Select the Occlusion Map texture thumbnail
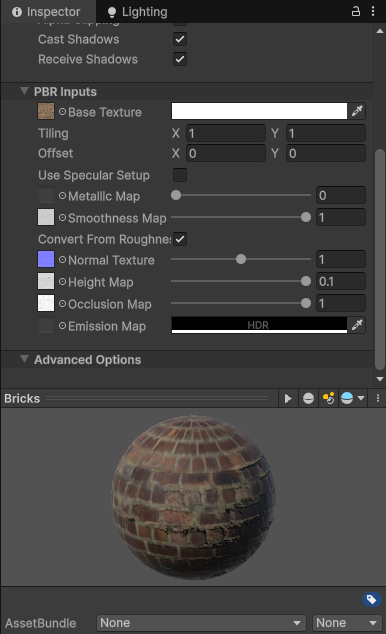 click(46, 303)
